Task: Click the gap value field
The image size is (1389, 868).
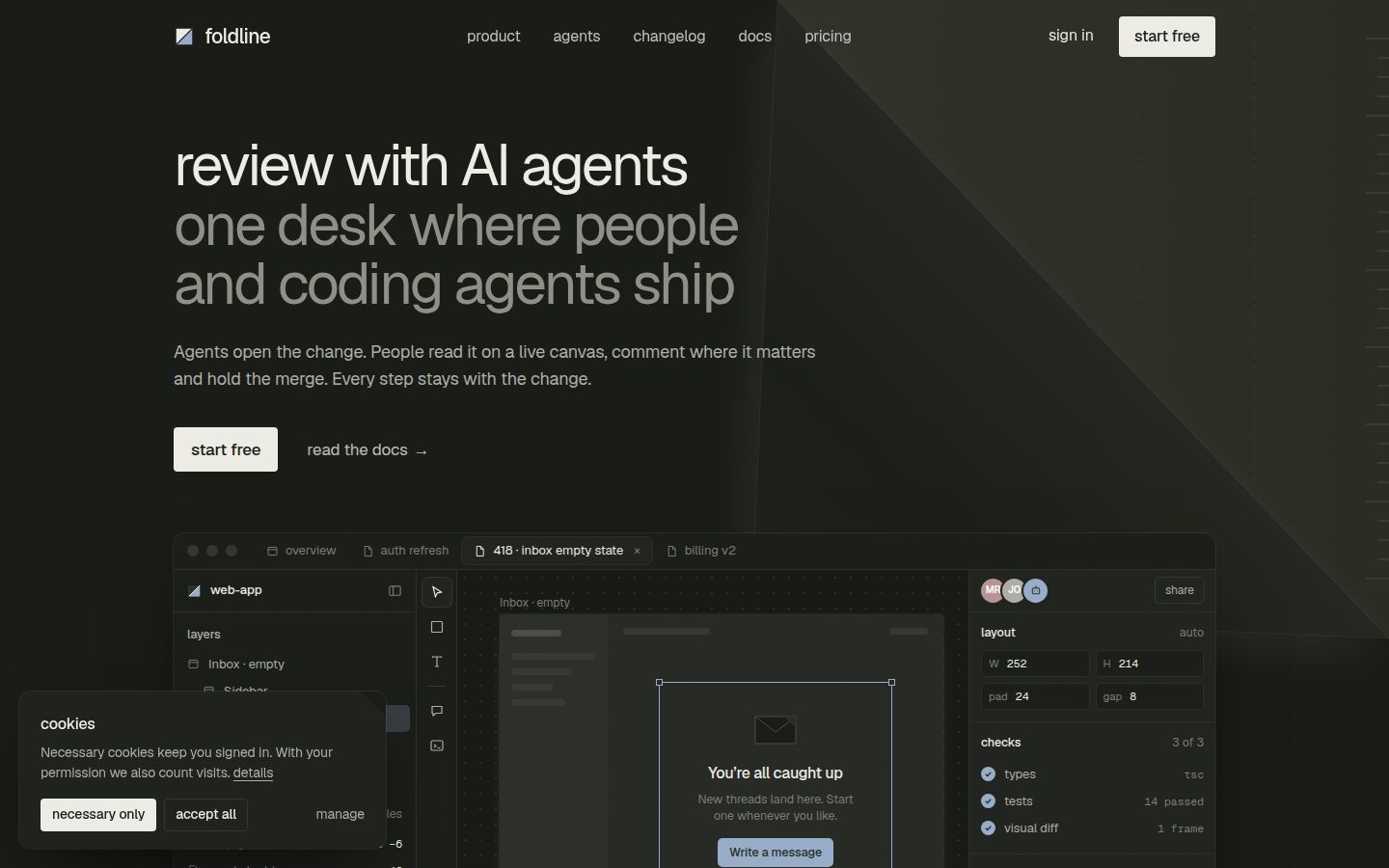Action: (x=1150, y=696)
